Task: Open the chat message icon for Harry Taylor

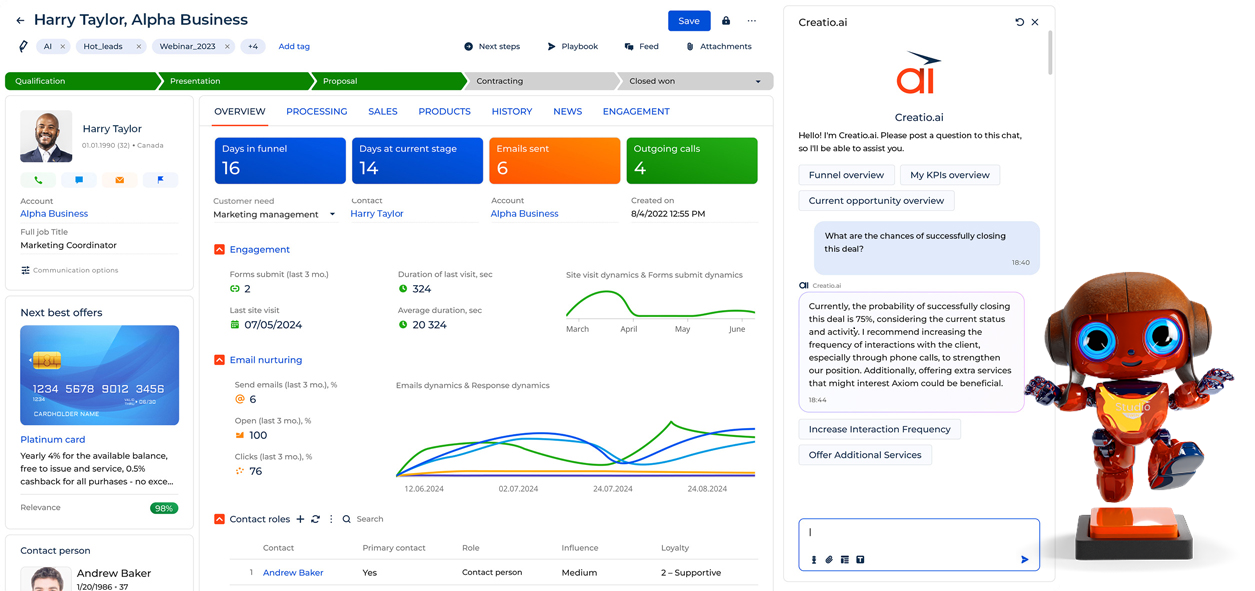Action: 79,180
